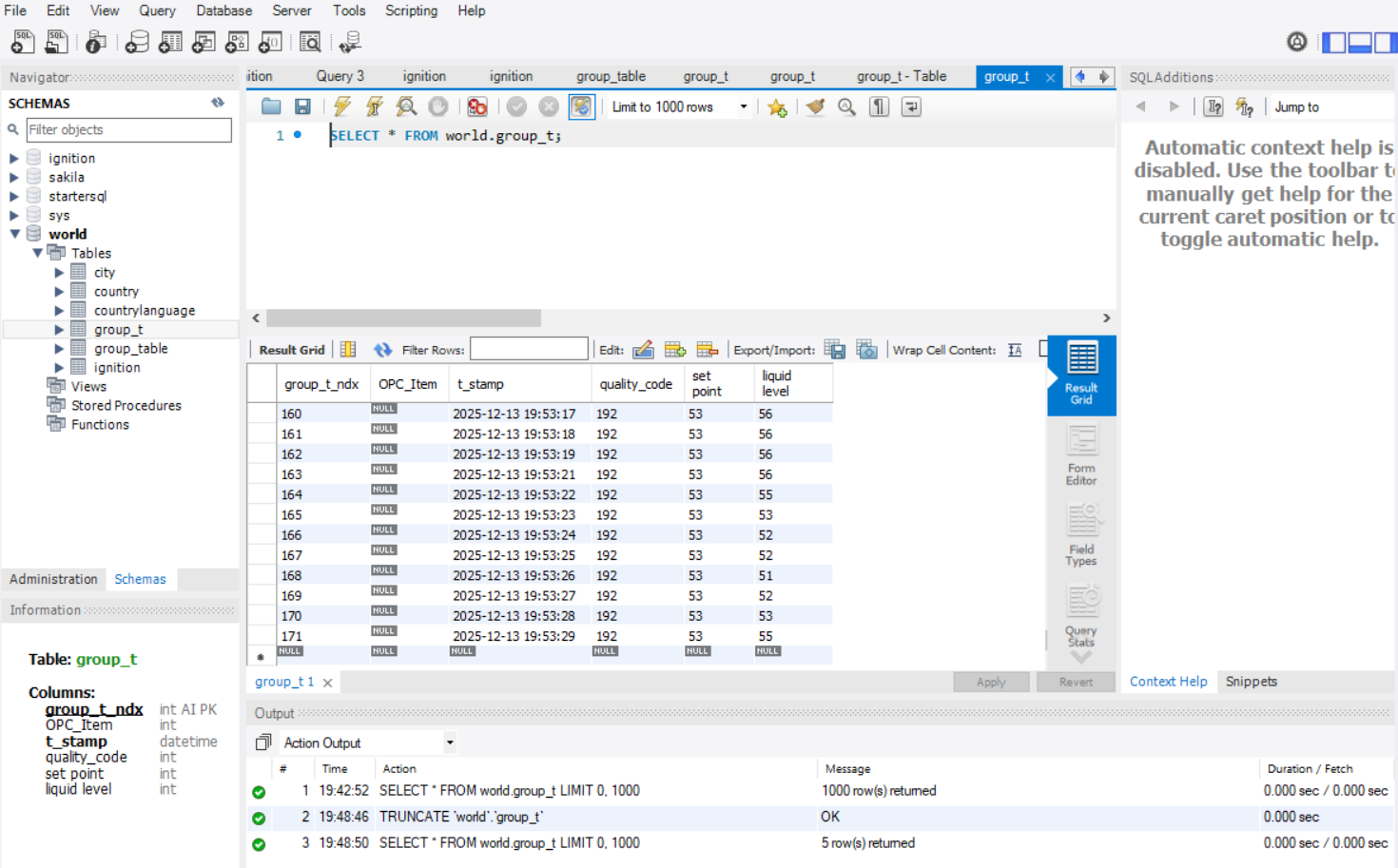Execute the SQL statement with lightning bolt icon
Image resolution: width=1398 pixels, height=868 pixels.
pyautogui.click(x=342, y=107)
